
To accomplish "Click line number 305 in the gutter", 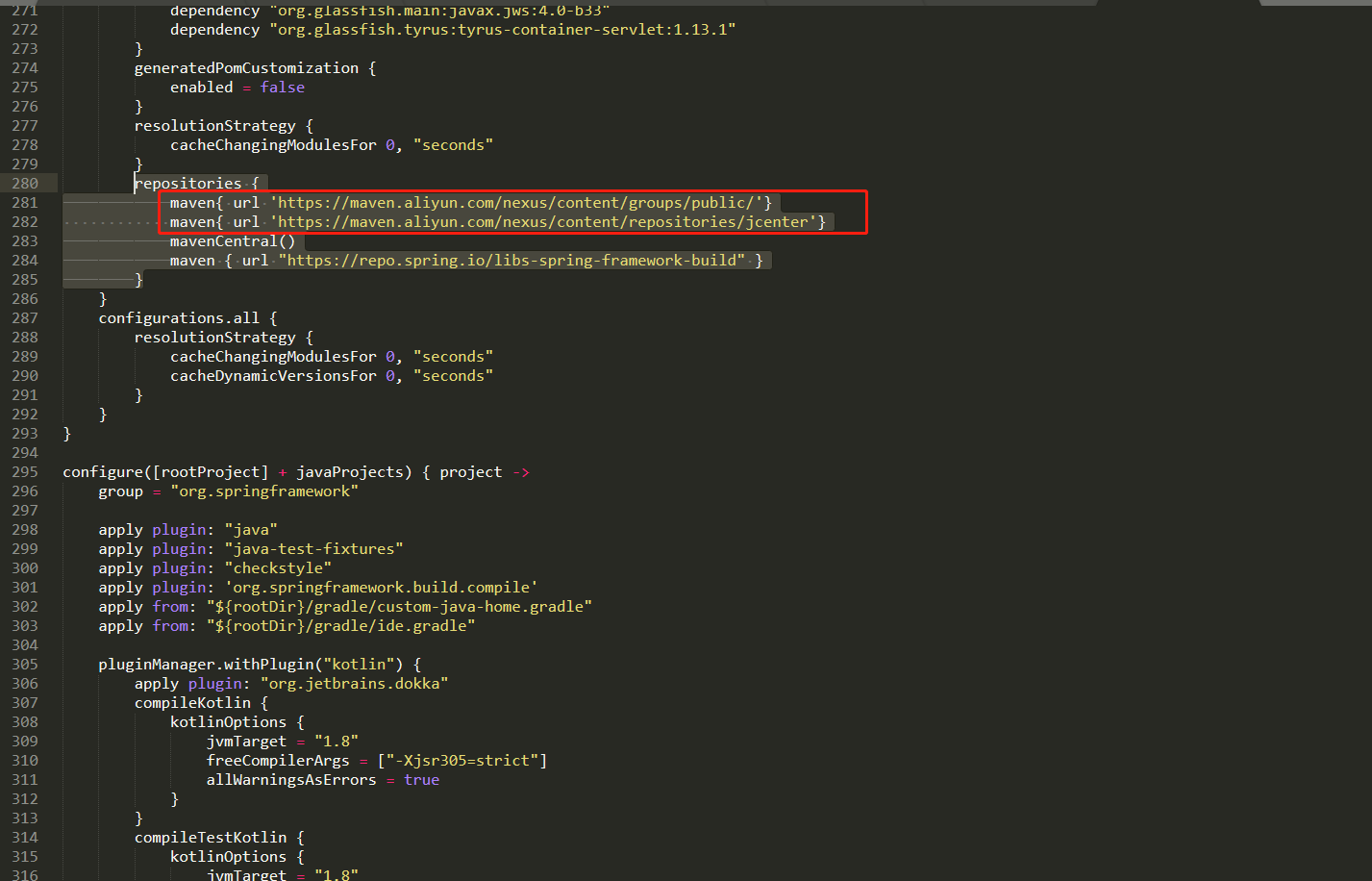I will (25, 665).
